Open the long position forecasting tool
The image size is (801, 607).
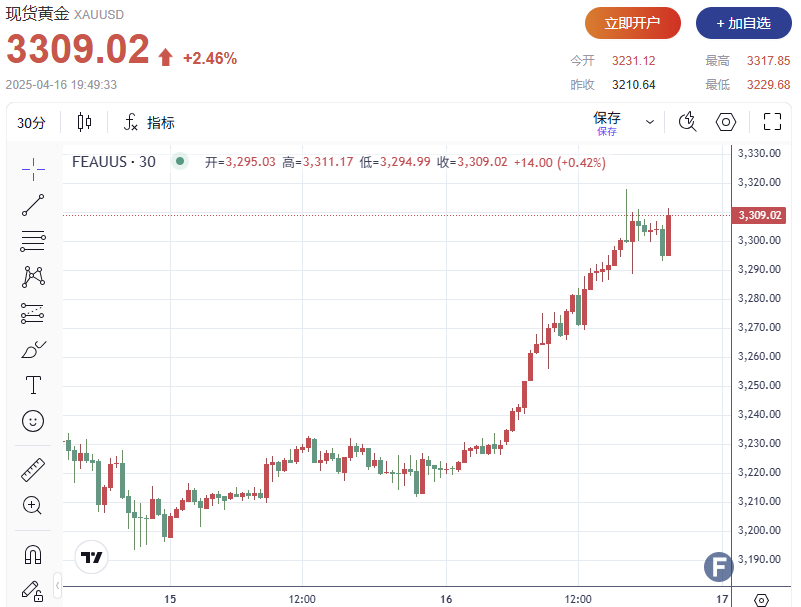33,313
